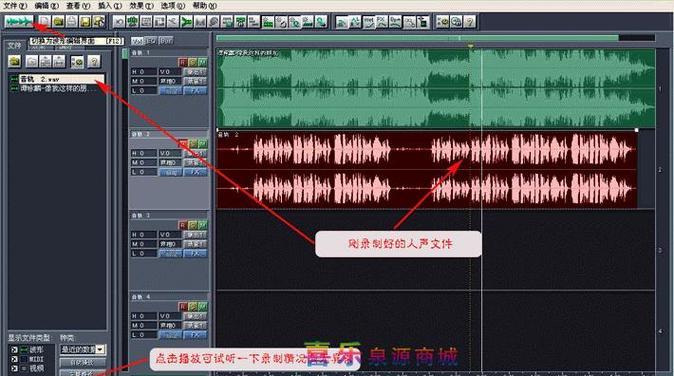This screenshot has width=674, height=376.
Task: Click the yellow playhead marker above track 1
Action: pyautogui.click(x=471, y=46)
